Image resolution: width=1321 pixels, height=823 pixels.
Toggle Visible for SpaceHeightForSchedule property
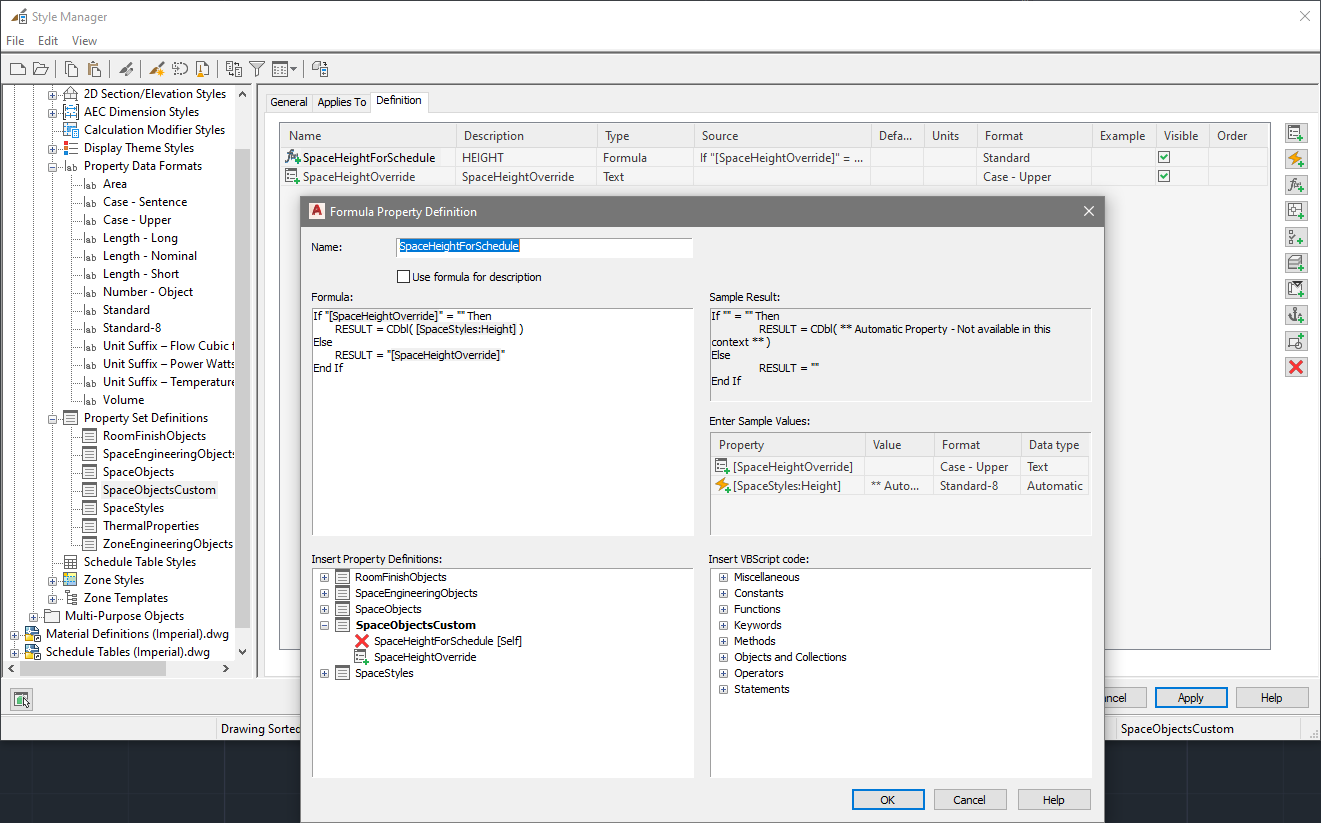[1164, 156]
